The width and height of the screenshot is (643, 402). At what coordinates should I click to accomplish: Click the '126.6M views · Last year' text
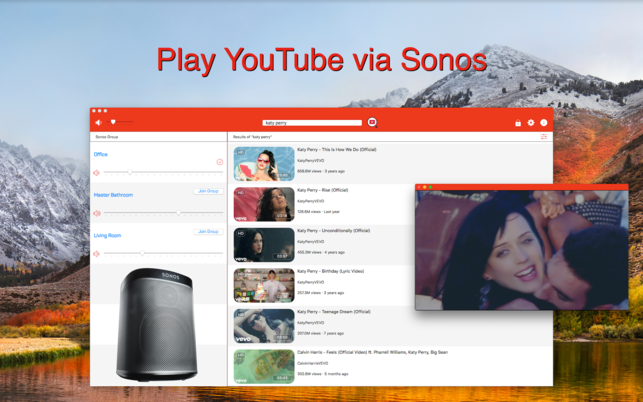point(318,212)
